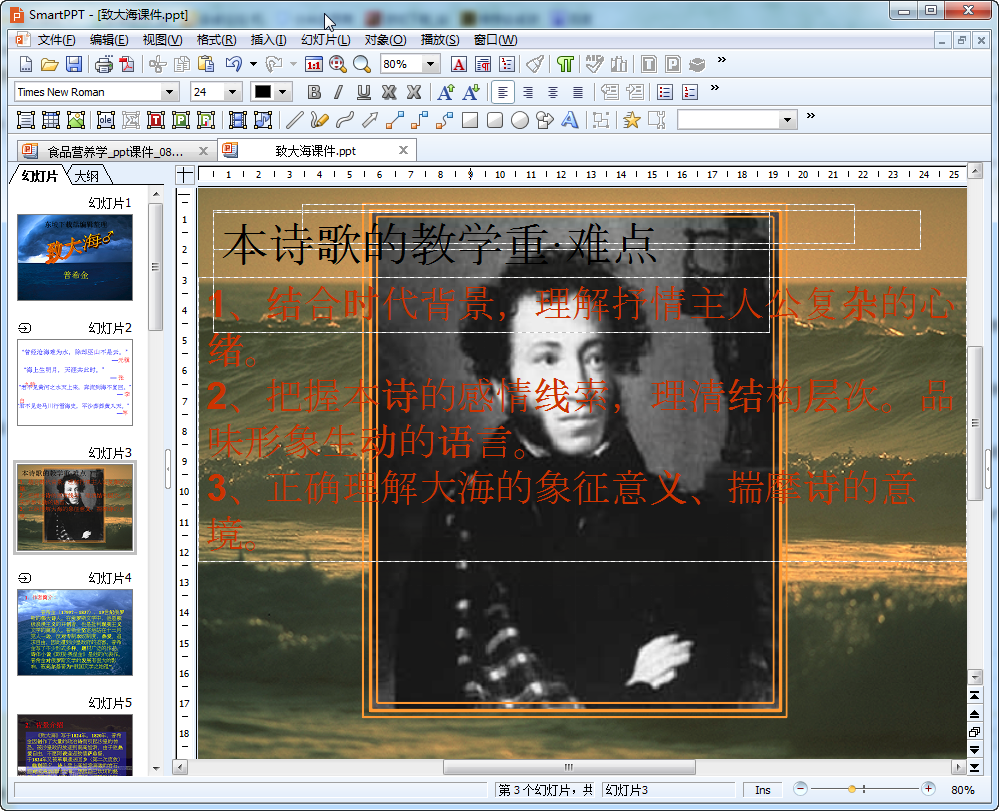Image resolution: width=999 pixels, height=811 pixels.
Task: Open AutoShapes icon
Action: pos(545,120)
